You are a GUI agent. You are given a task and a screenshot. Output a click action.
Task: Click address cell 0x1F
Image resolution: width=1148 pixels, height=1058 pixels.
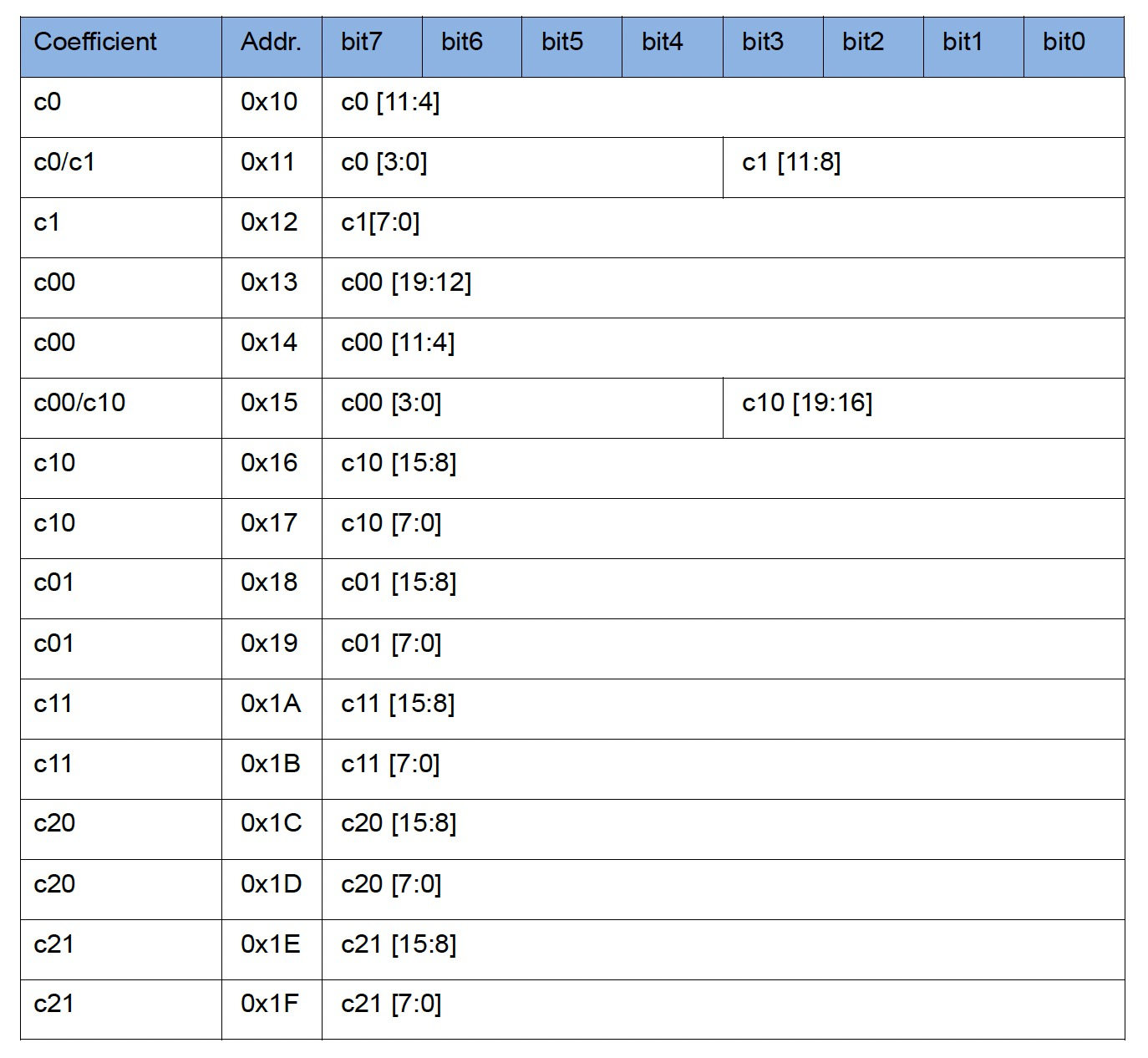272,1010
